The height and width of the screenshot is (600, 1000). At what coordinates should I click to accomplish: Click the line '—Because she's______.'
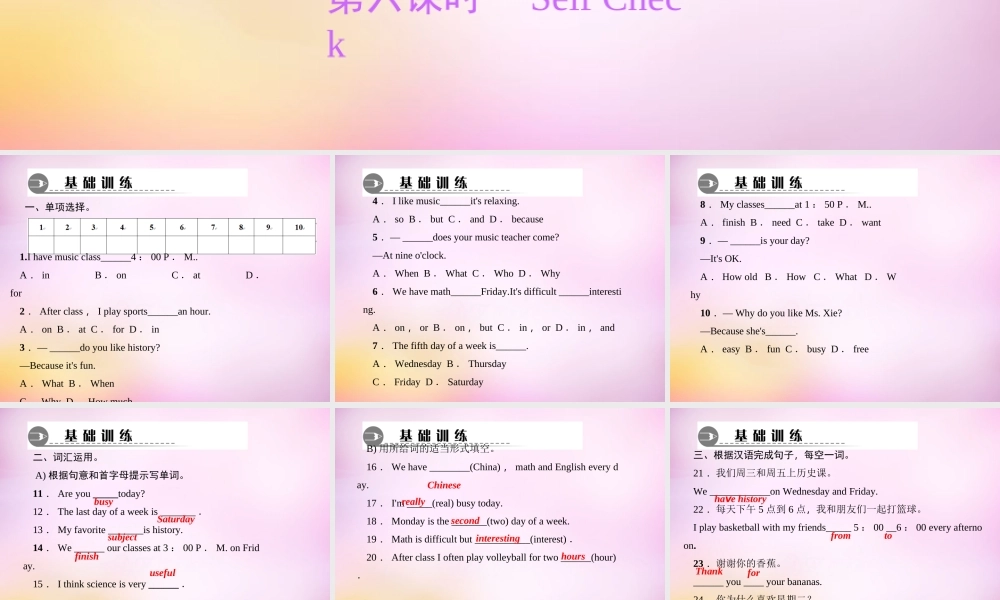pyautogui.click(x=749, y=331)
